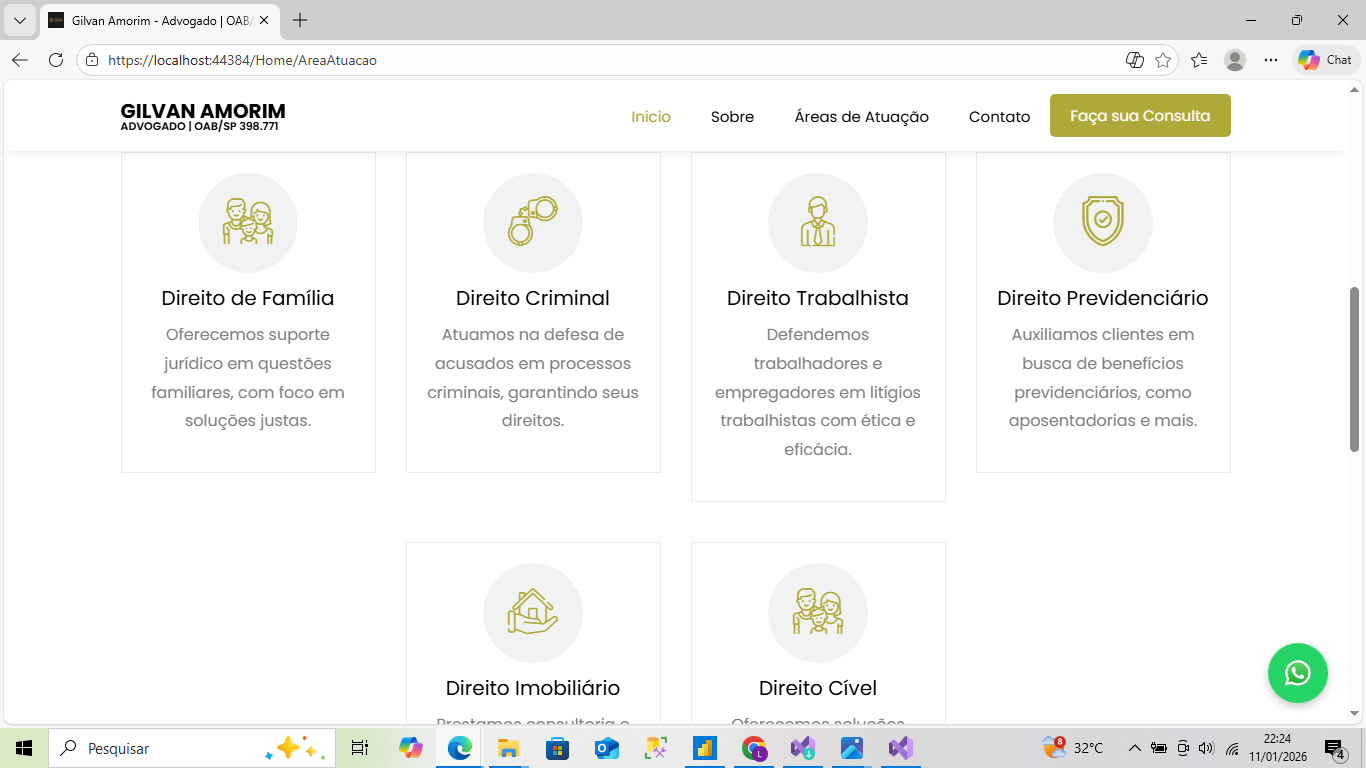Click the family icon above Direito de Família
The width and height of the screenshot is (1366, 768).
(x=248, y=222)
